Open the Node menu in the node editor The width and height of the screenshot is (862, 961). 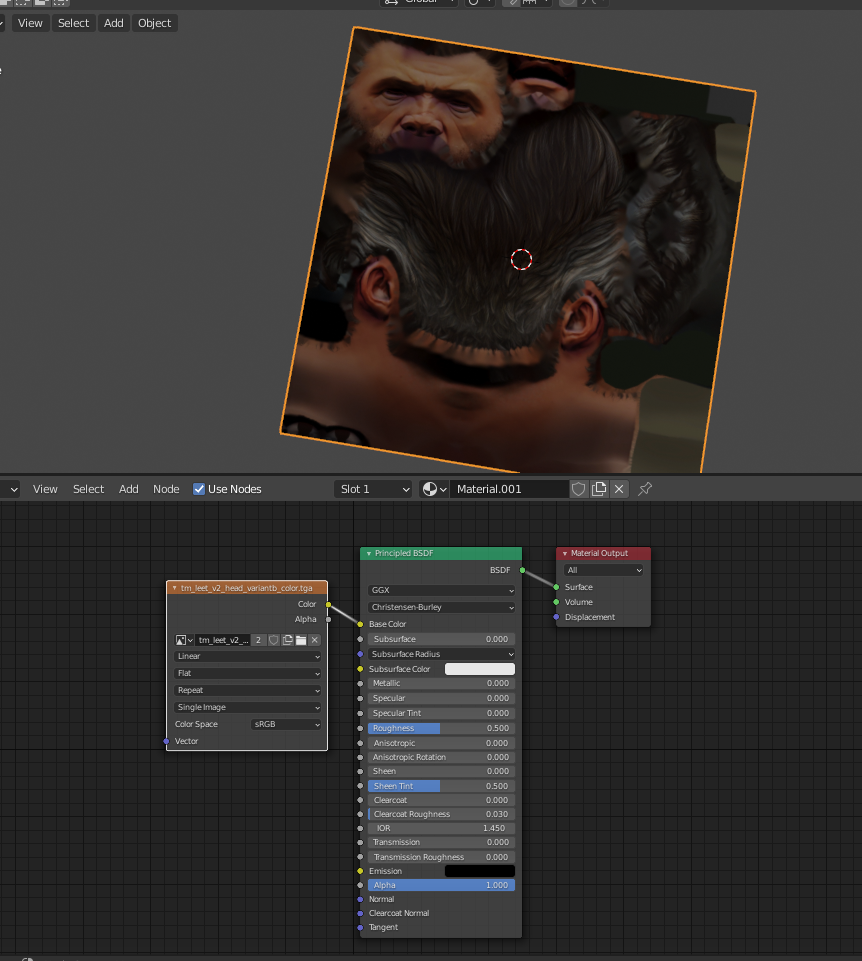point(166,489)
